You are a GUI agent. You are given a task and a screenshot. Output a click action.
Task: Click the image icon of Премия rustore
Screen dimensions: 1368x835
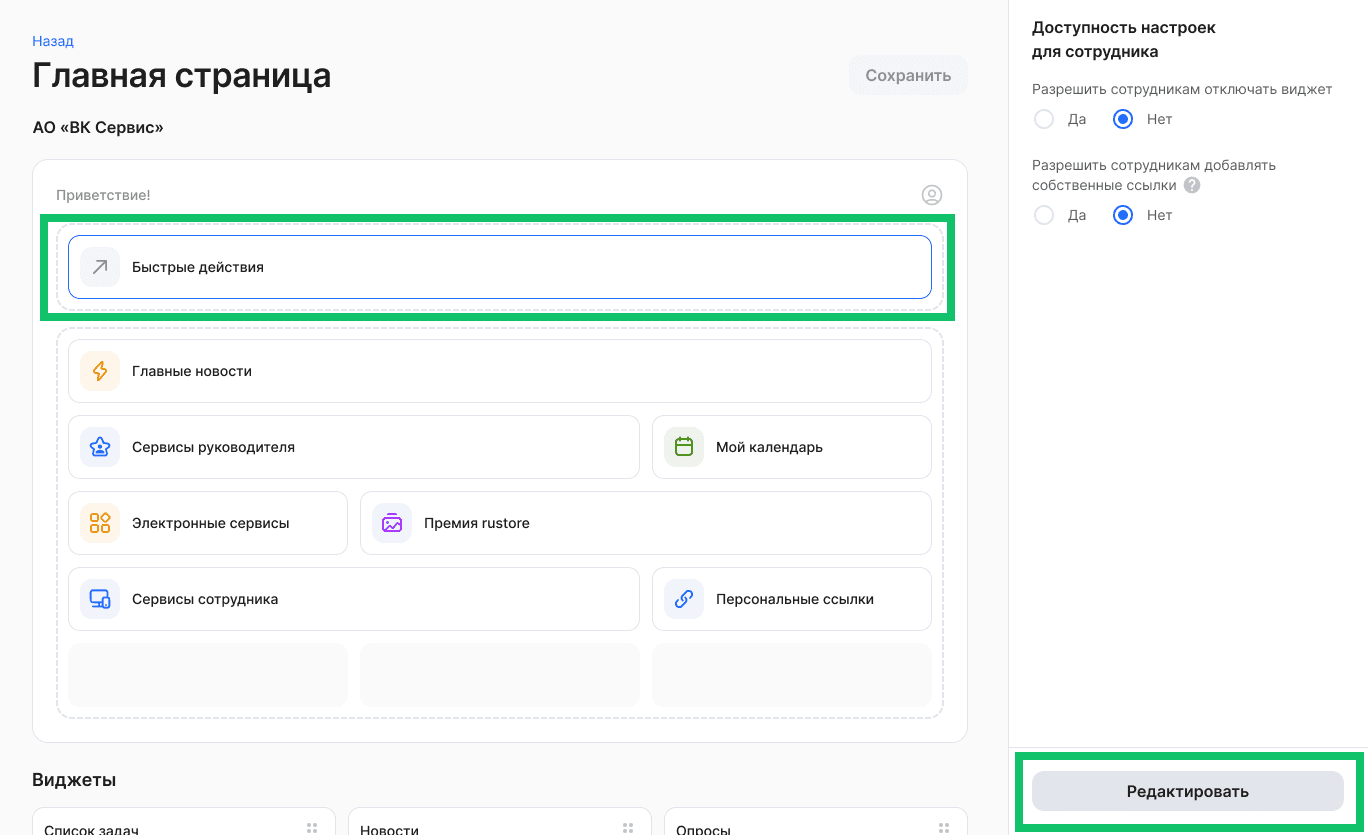click(x=391, y=522)
